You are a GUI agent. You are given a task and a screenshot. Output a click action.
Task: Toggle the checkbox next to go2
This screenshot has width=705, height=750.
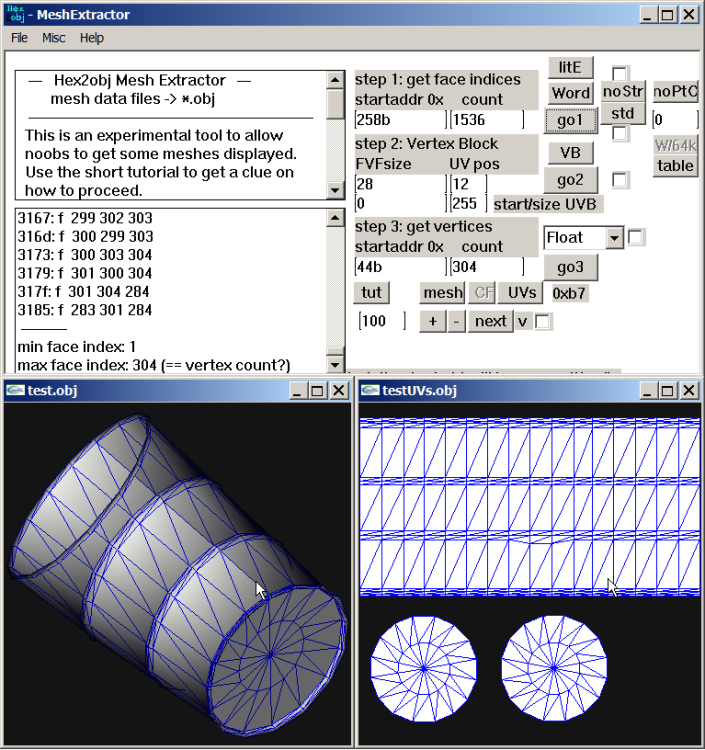pos(620,180)
